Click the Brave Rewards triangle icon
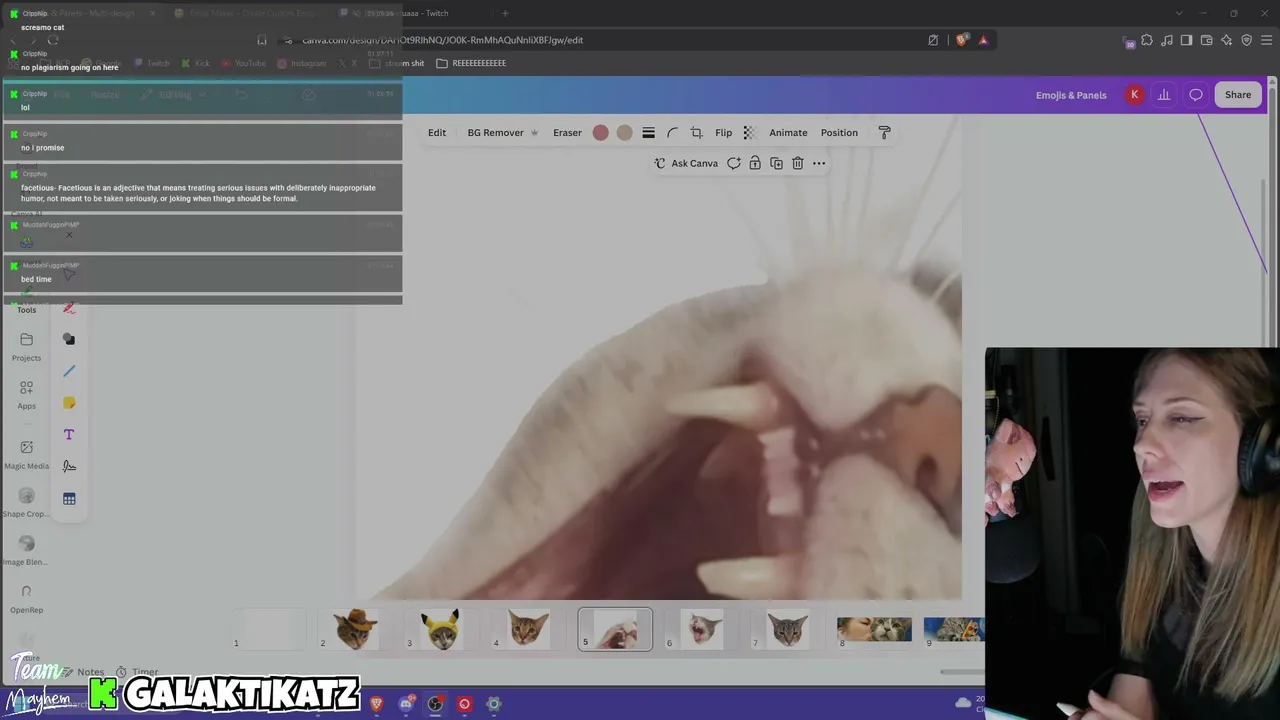The width and height of the screenshot is (1280, 720). point(983,40)
